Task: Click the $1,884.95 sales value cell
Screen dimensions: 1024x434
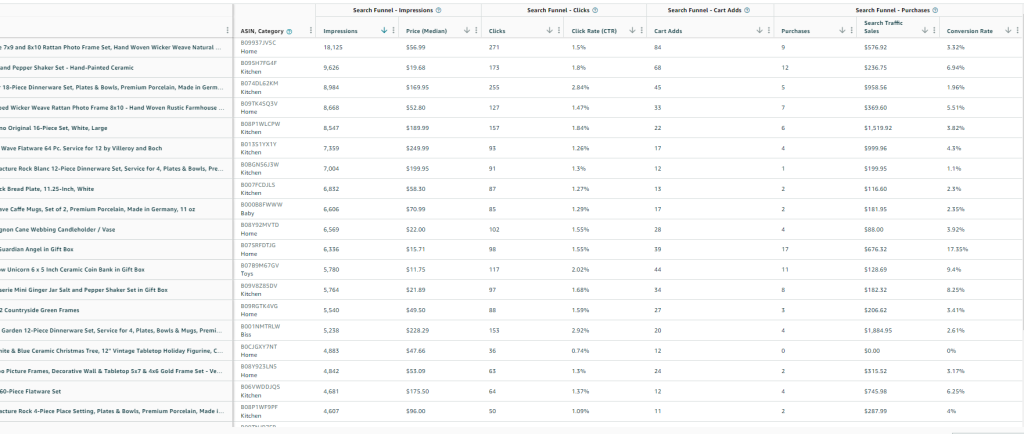Action: click(x=880, y=329)
